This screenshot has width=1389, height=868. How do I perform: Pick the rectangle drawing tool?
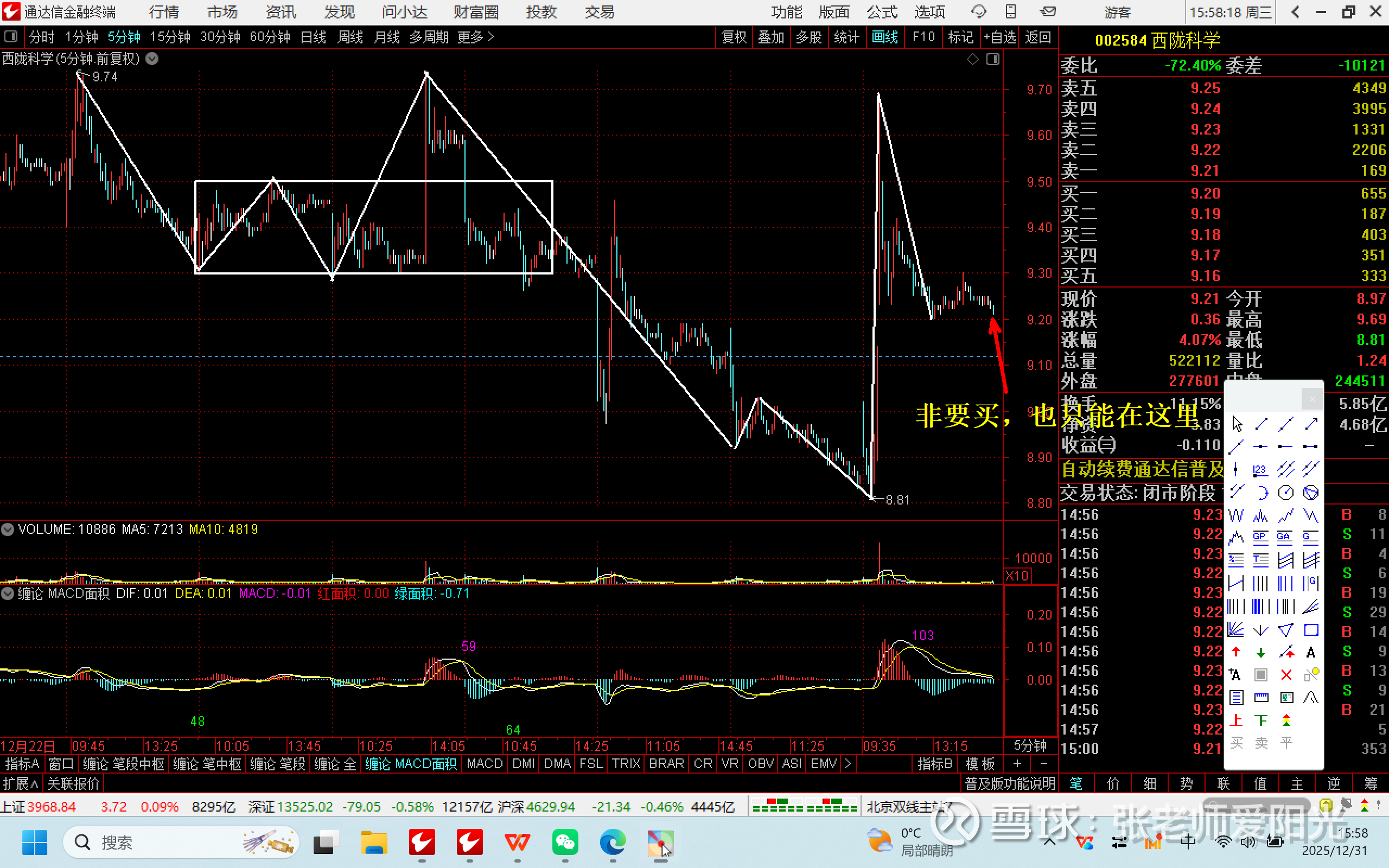pos(1311,630)
